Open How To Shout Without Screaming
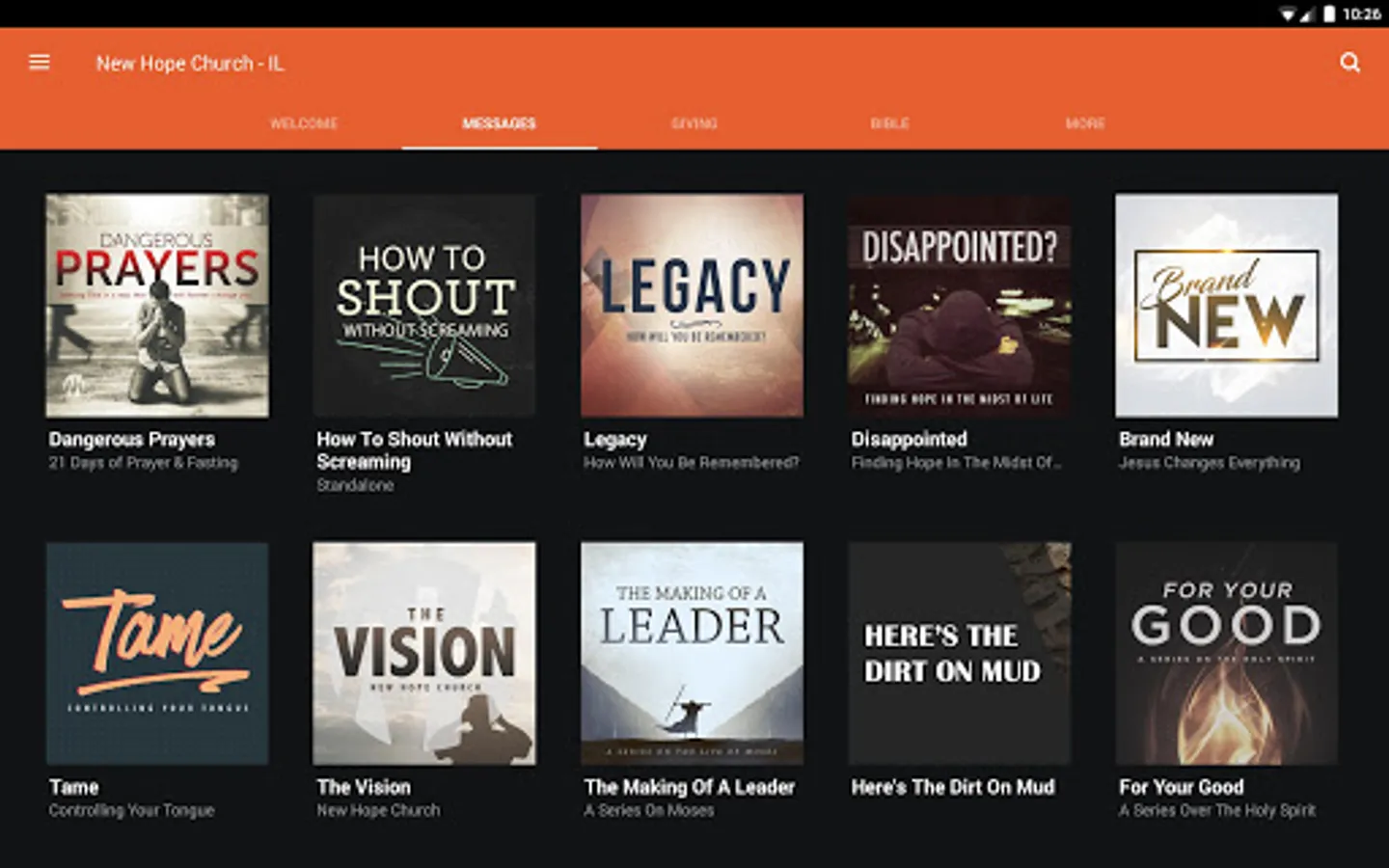 424,306
